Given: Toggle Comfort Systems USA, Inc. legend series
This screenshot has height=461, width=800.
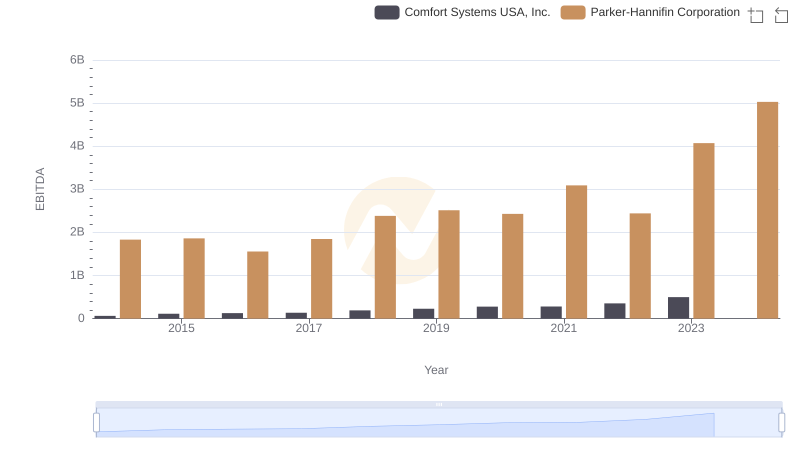Looking at the screenshot, I should click(462, 12).
